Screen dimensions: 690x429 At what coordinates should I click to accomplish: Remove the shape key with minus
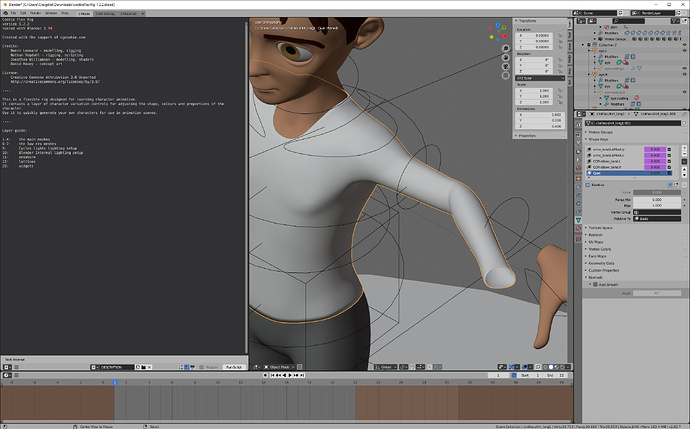click(x=684, y=154)
